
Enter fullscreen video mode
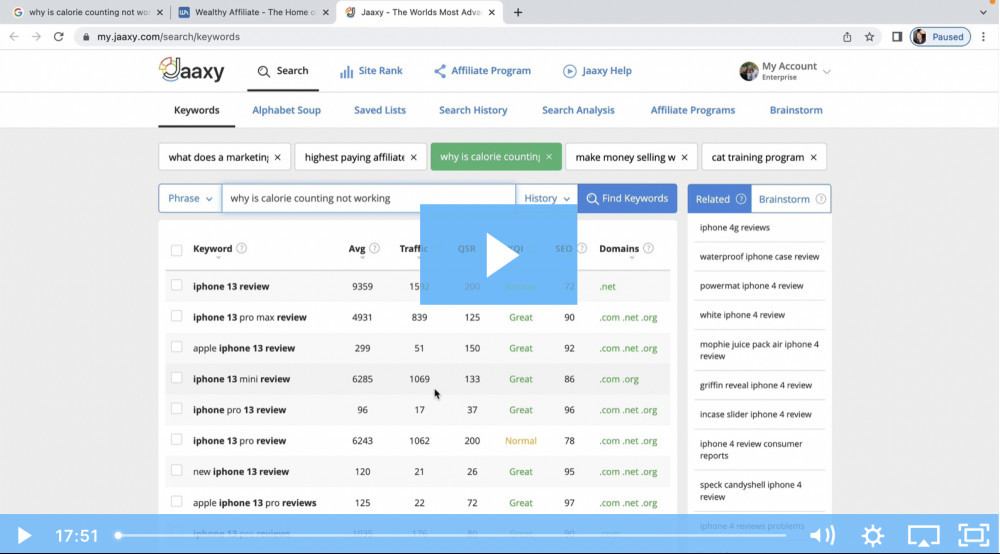point(974,536)
